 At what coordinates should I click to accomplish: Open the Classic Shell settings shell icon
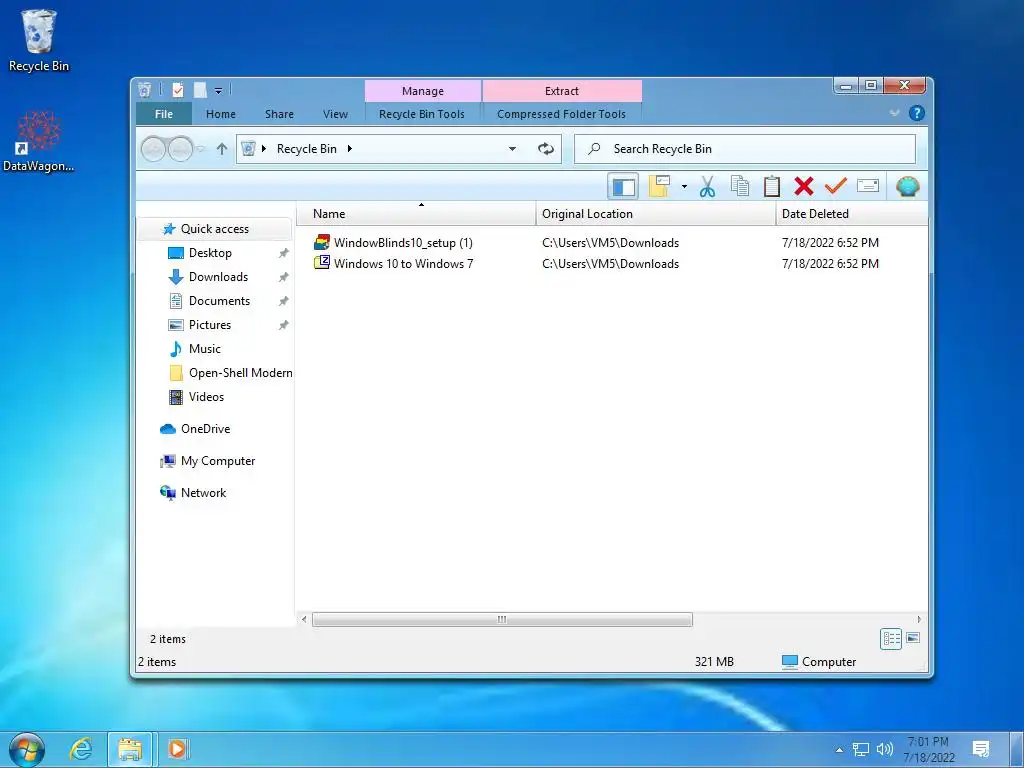[x=907, y=187]
